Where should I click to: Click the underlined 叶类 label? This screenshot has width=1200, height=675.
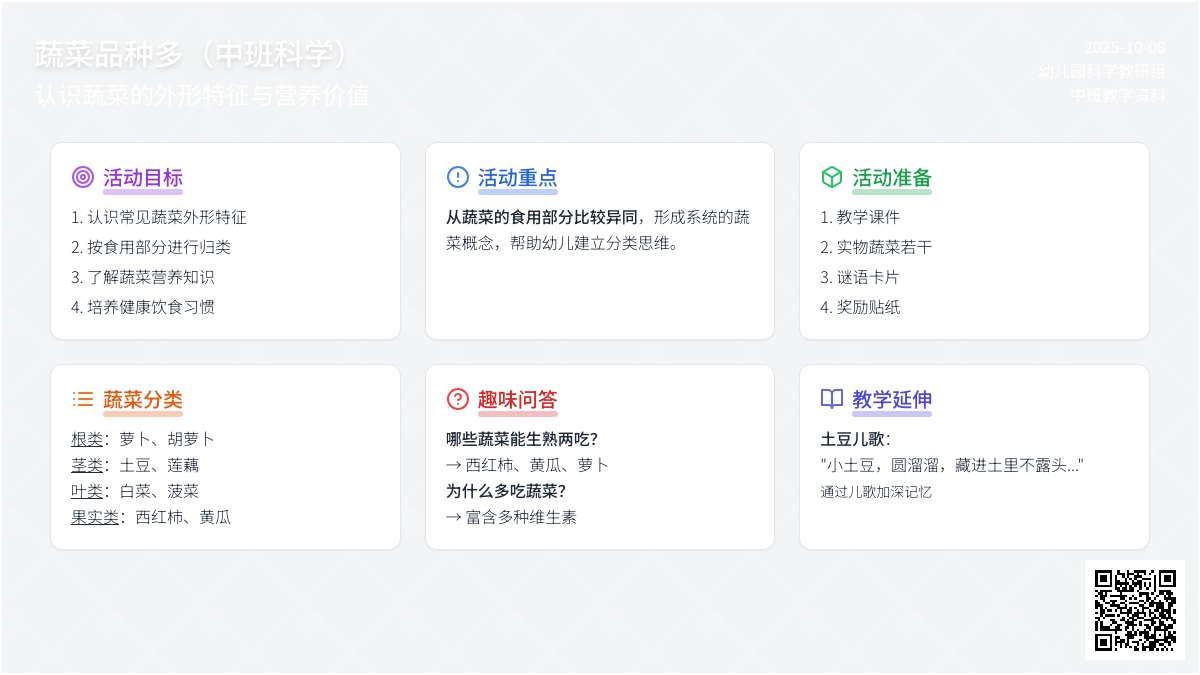point(86,491)
